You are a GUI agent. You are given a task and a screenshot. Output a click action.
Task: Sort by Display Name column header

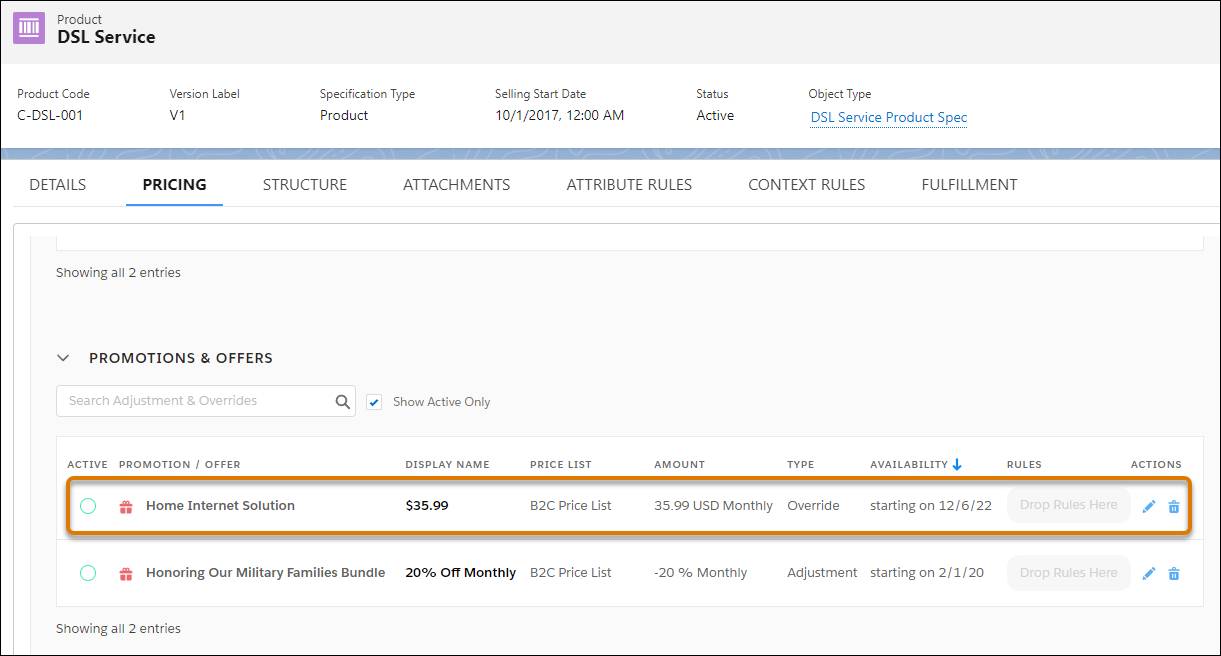(447, 465)
